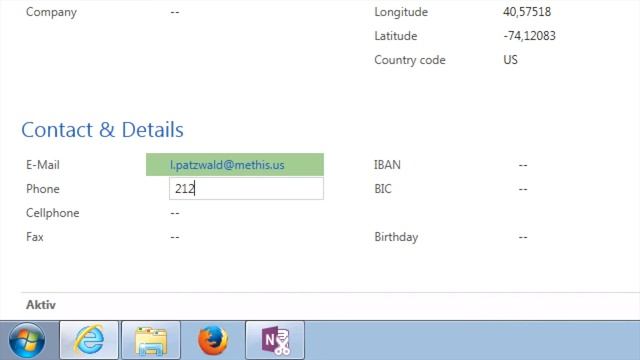Click the BIC field label
640x360 pixels.
[x=383, y=189]
